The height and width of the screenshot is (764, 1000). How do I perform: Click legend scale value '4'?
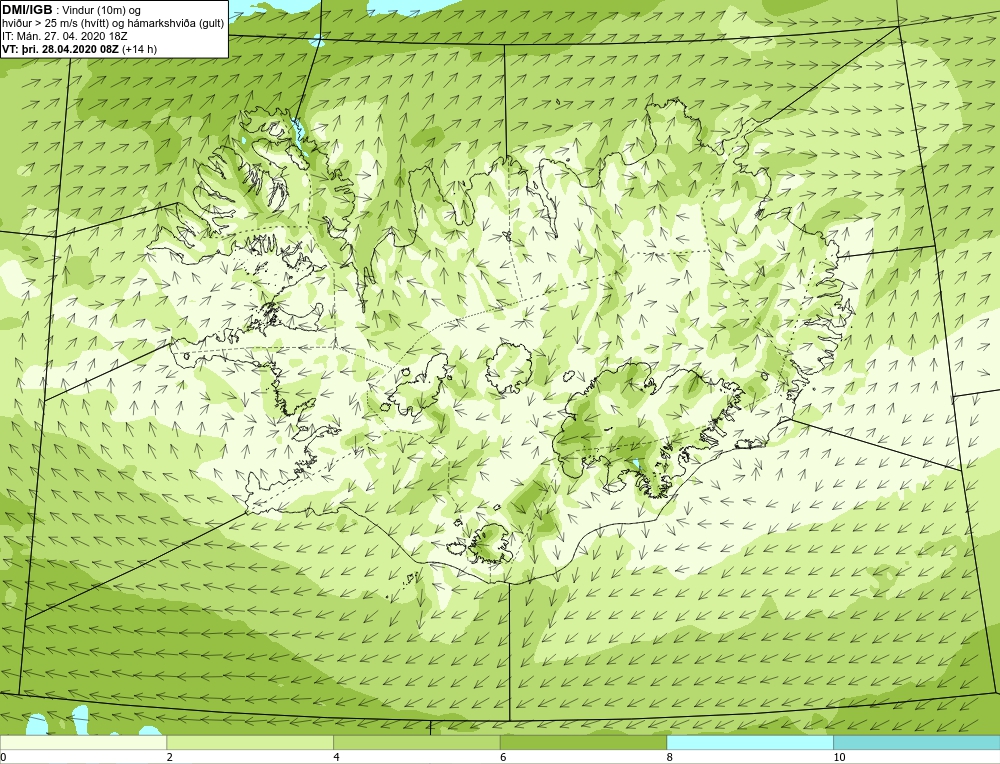[x=336, y=757]
